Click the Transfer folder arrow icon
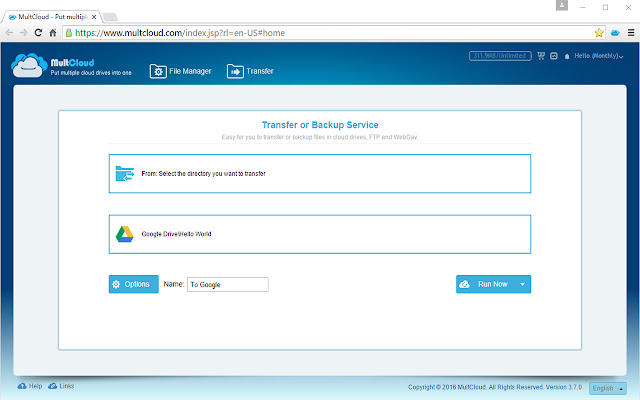The height and width of the screenshot is (400, 640). 235,71
